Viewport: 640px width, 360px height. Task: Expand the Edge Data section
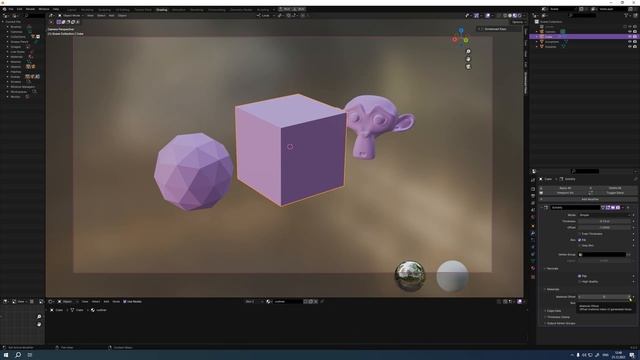[553, 311]
